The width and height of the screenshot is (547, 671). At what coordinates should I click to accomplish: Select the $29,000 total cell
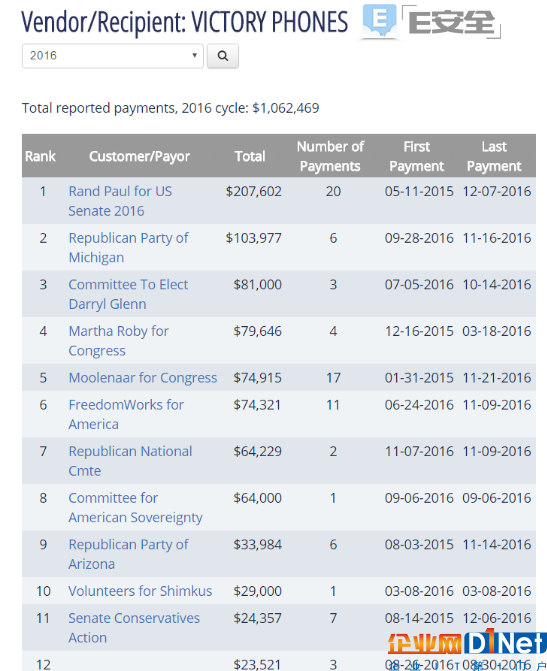coord(258,591)
